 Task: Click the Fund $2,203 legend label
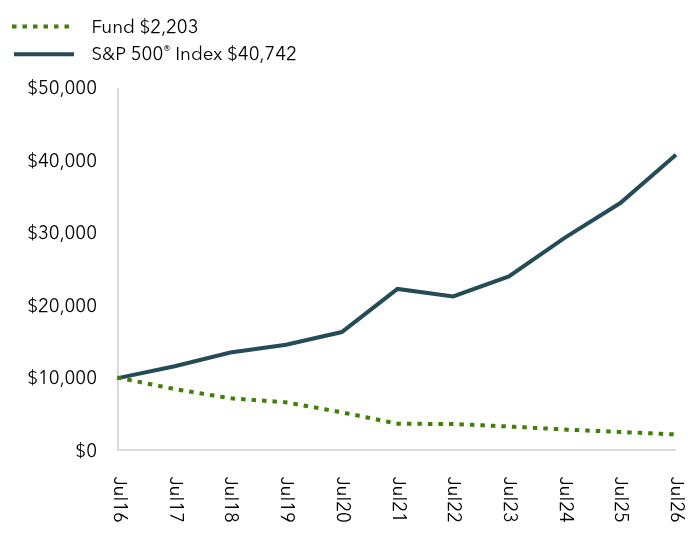(145, 27)
